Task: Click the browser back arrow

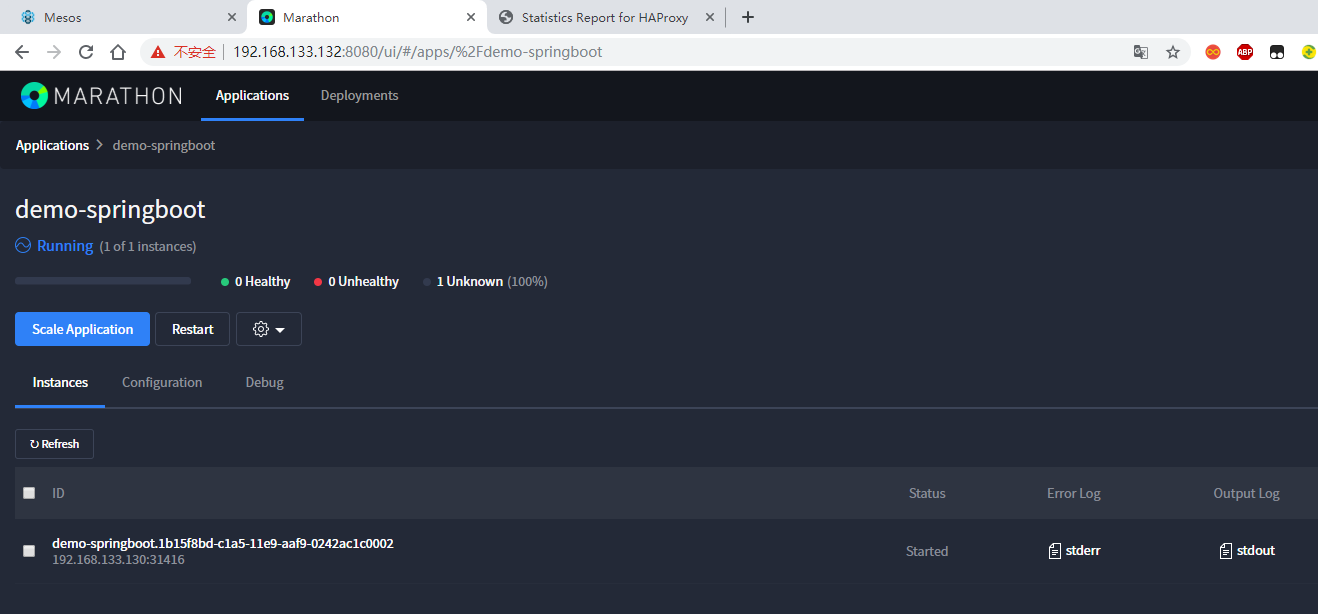Action: tap(22, 52)
